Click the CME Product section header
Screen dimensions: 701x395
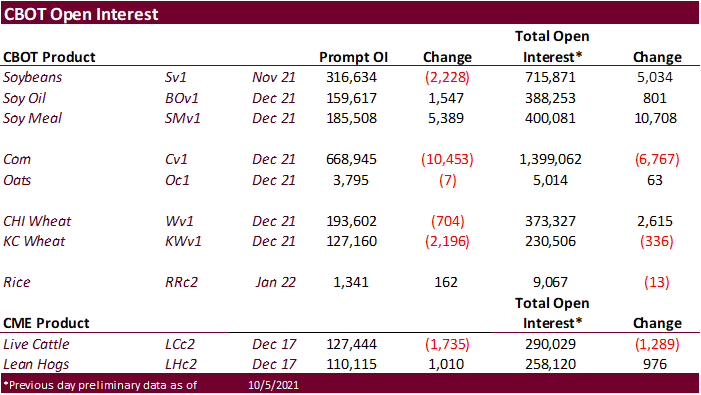pyautogui.click(x=46, y=323)
